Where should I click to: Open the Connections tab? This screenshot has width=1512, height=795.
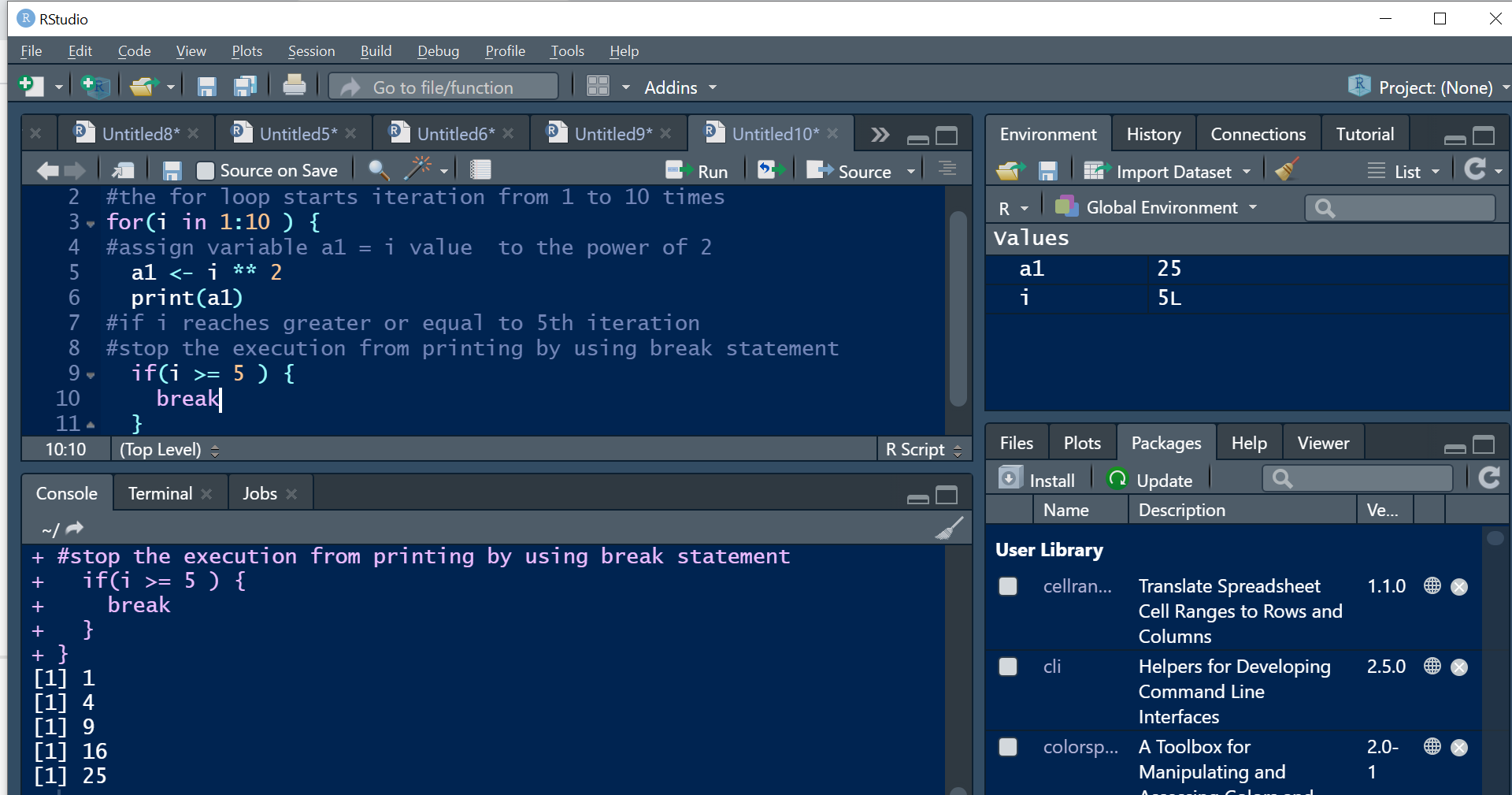click(x=1258, y=134)
